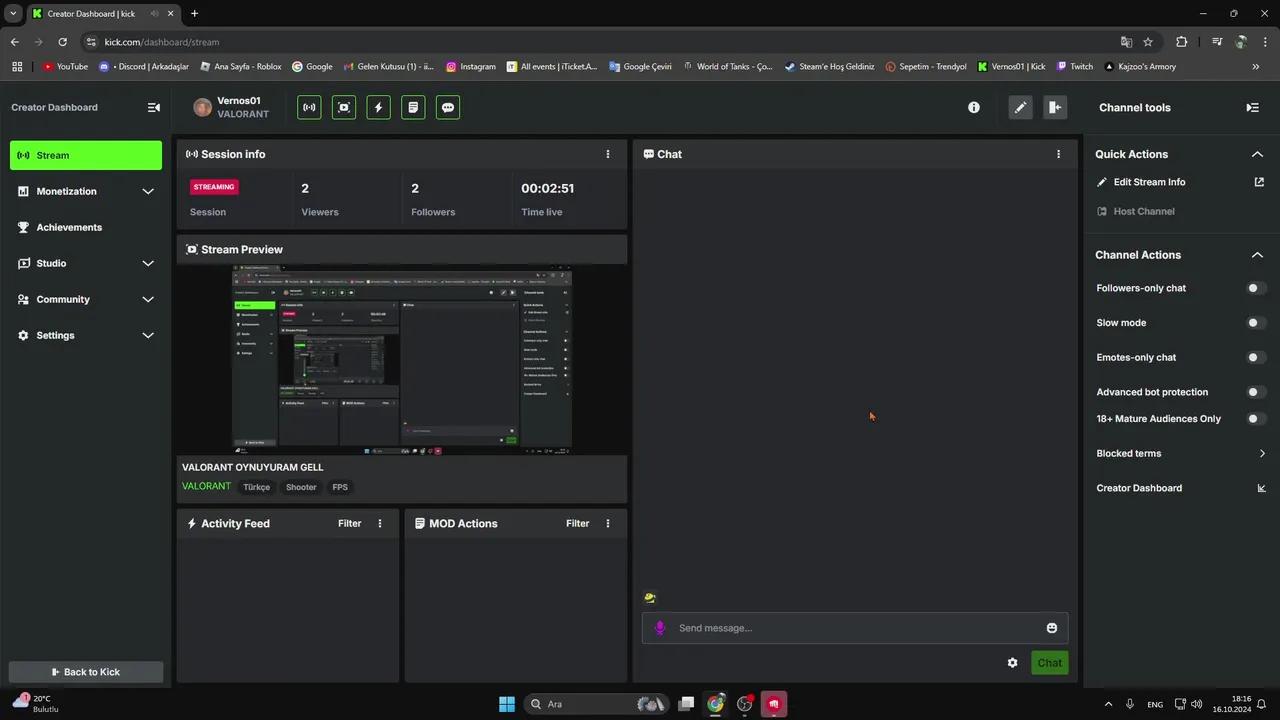Open the info icon in header
The image size is (1280, 720).
pyautogui.click(x=974, y=107)
